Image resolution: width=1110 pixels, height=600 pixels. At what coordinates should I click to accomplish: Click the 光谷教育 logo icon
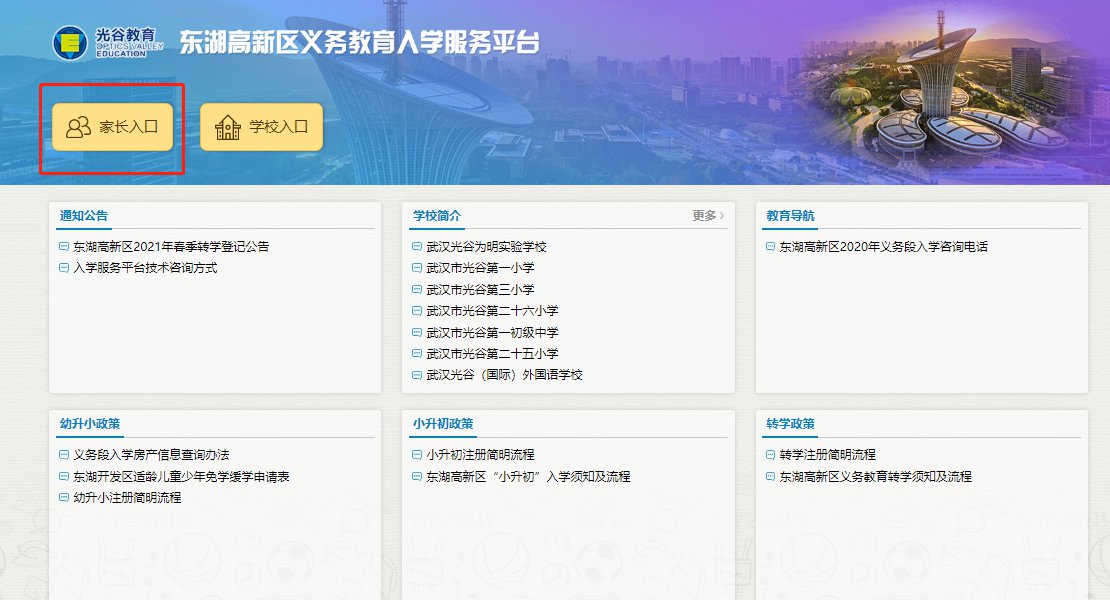[x=70, y=42]
